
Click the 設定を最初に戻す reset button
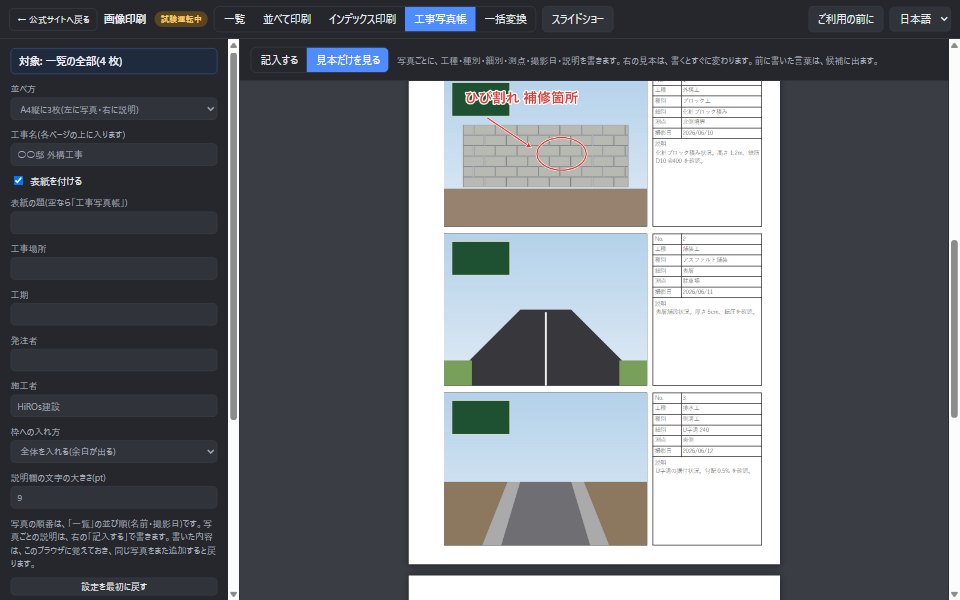coord(114,587)
